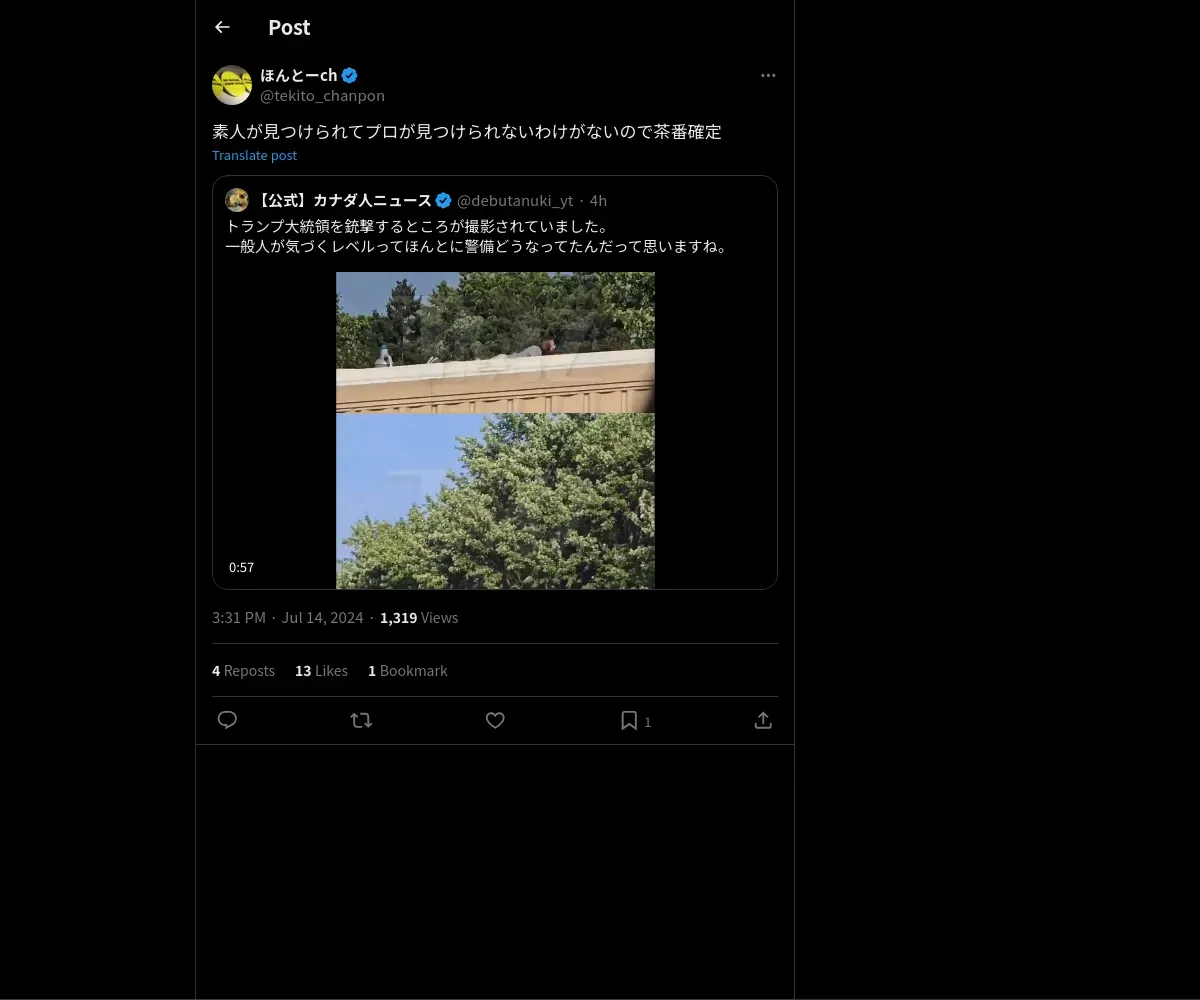Open the @tekito_chanpon handle link
1200x1000 pixels.
tap(322, 96)
